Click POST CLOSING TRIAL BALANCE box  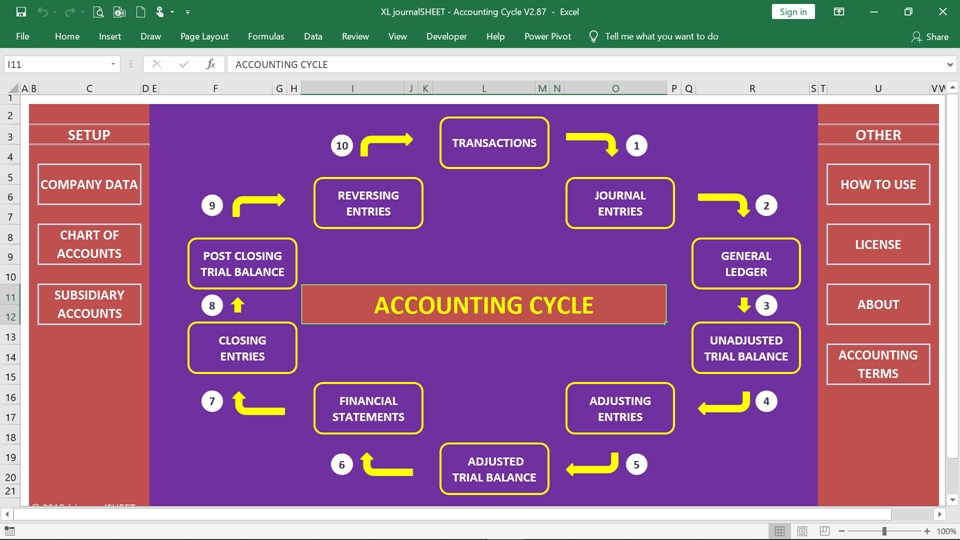242,263
